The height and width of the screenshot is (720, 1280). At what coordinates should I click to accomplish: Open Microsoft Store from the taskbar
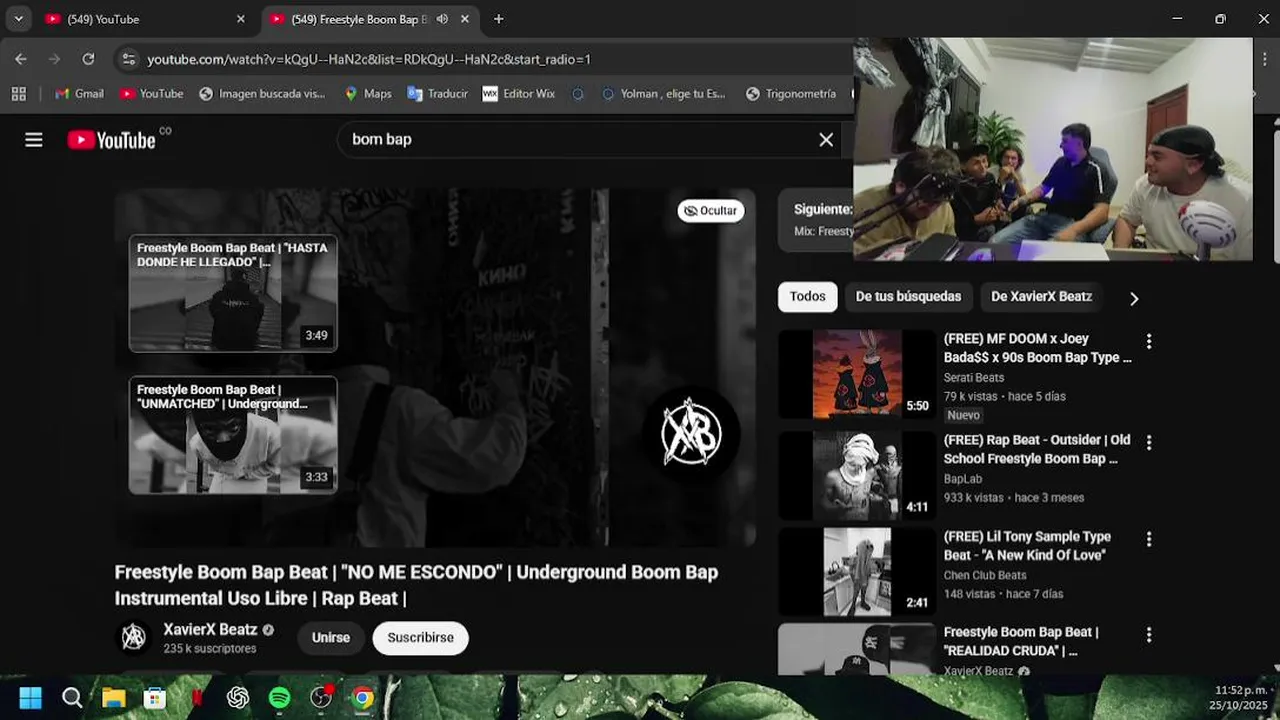coord(155,698)
